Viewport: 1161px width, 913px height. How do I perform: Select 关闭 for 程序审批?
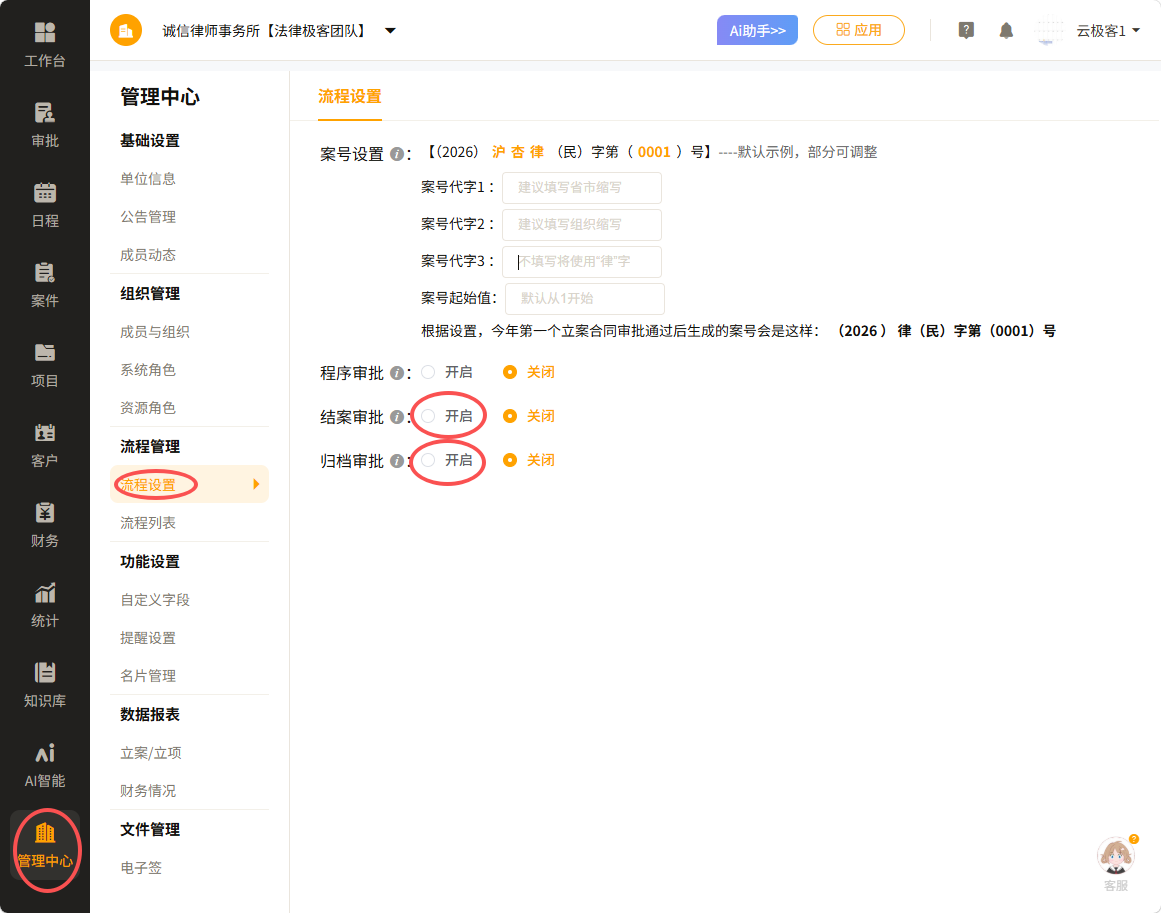509,372
